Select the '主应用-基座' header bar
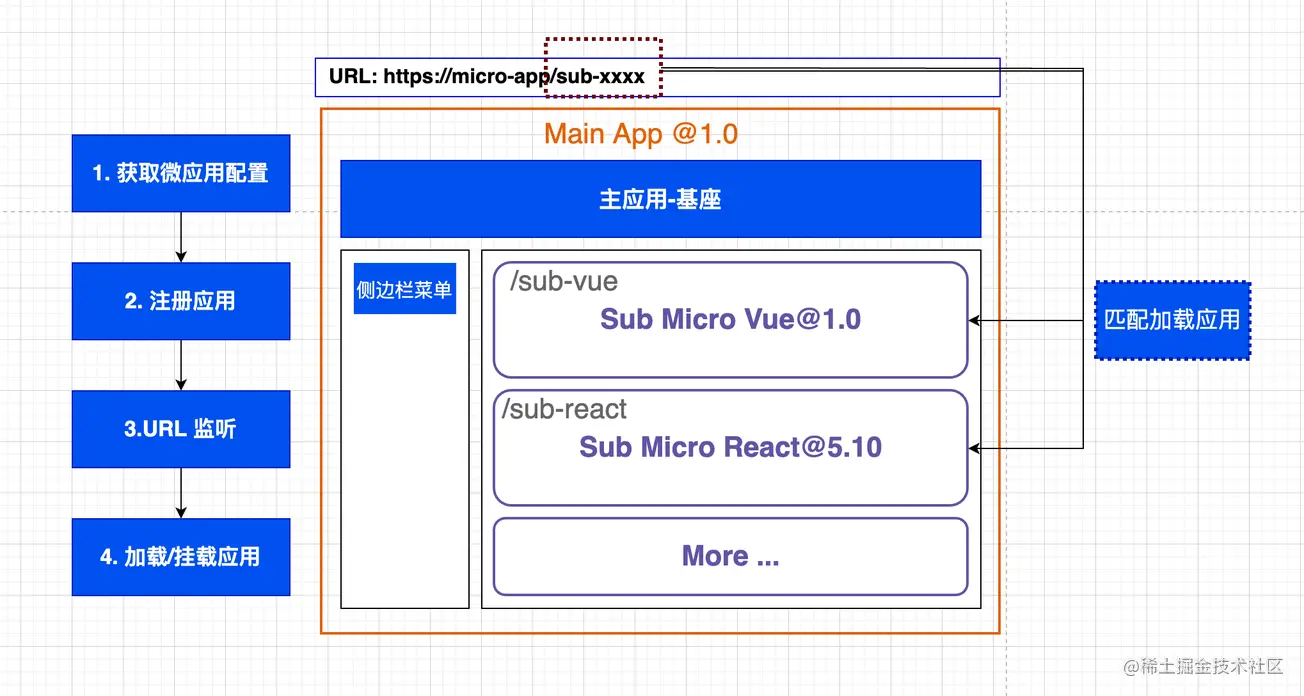 pos(660,199)
